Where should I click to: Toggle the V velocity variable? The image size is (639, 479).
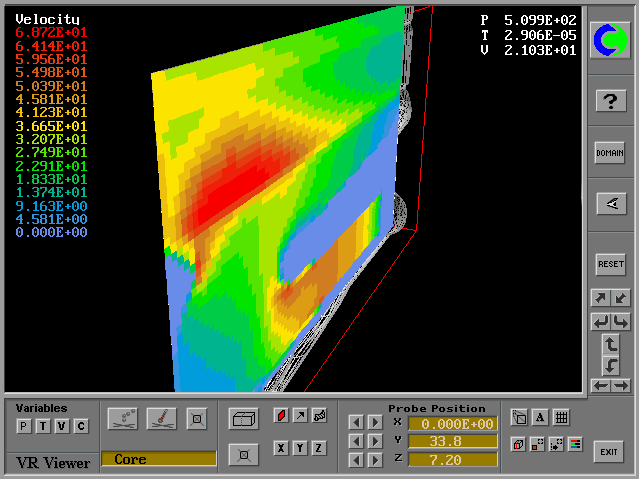click(62, 427)
